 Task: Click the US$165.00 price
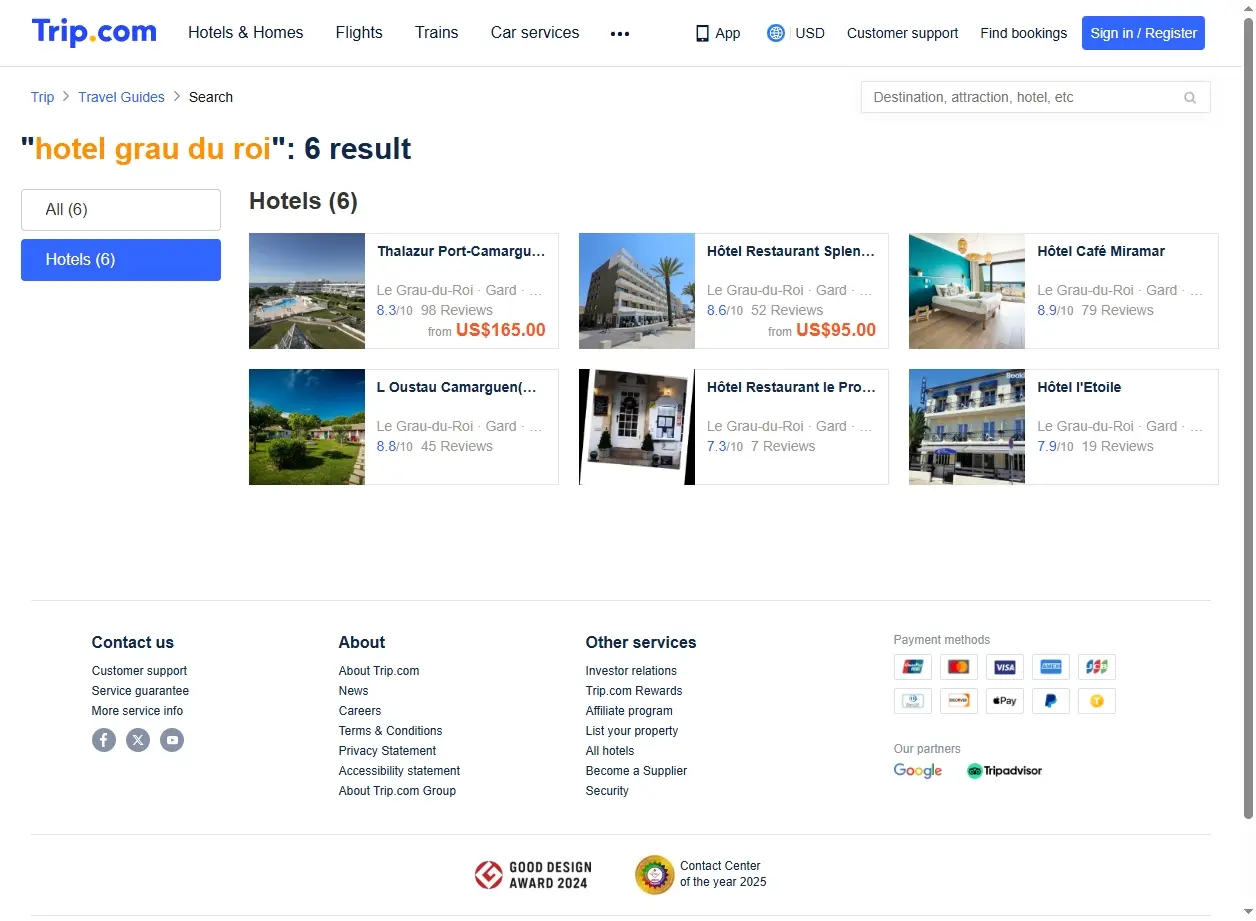501,330
